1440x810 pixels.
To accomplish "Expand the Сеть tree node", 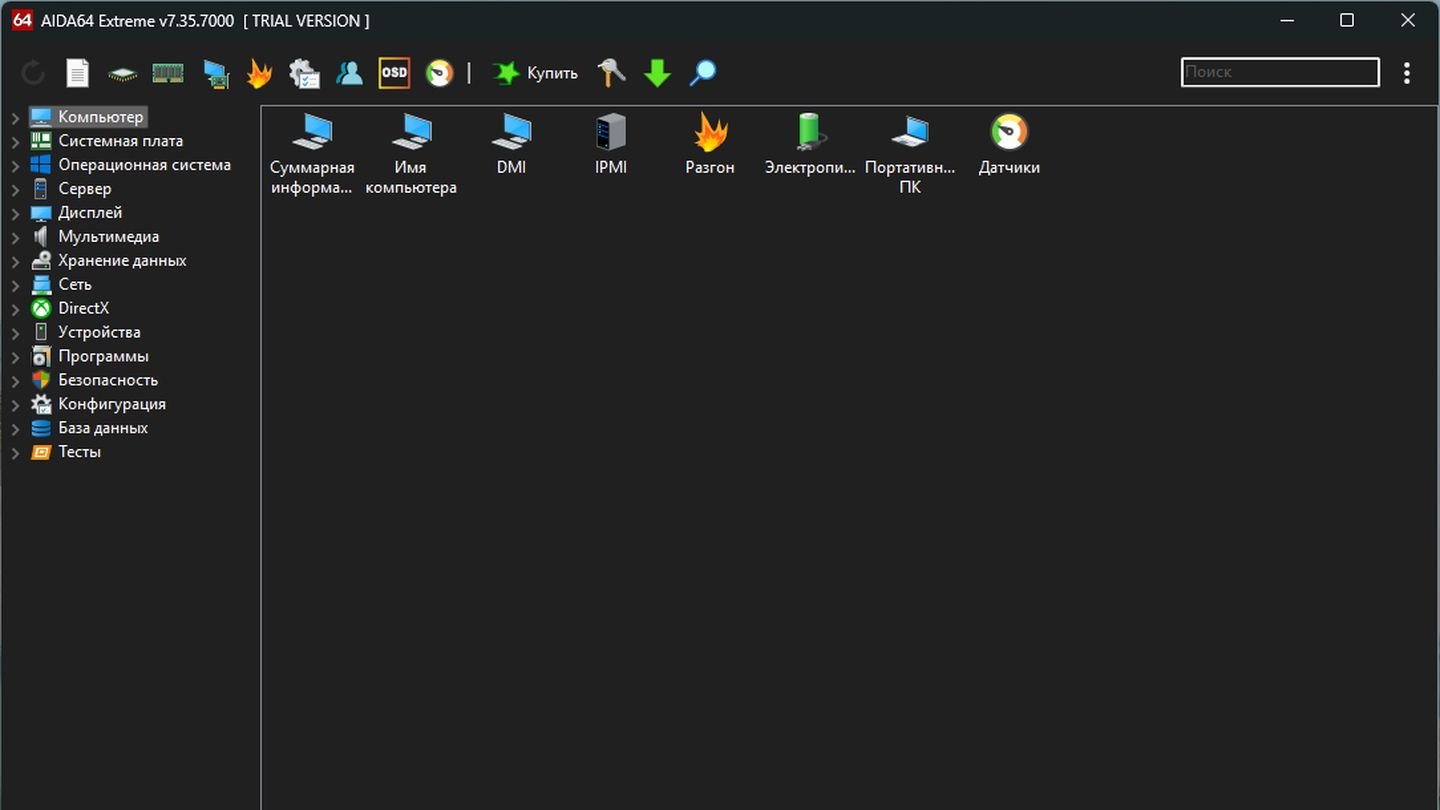I will [x=15, y=286].
